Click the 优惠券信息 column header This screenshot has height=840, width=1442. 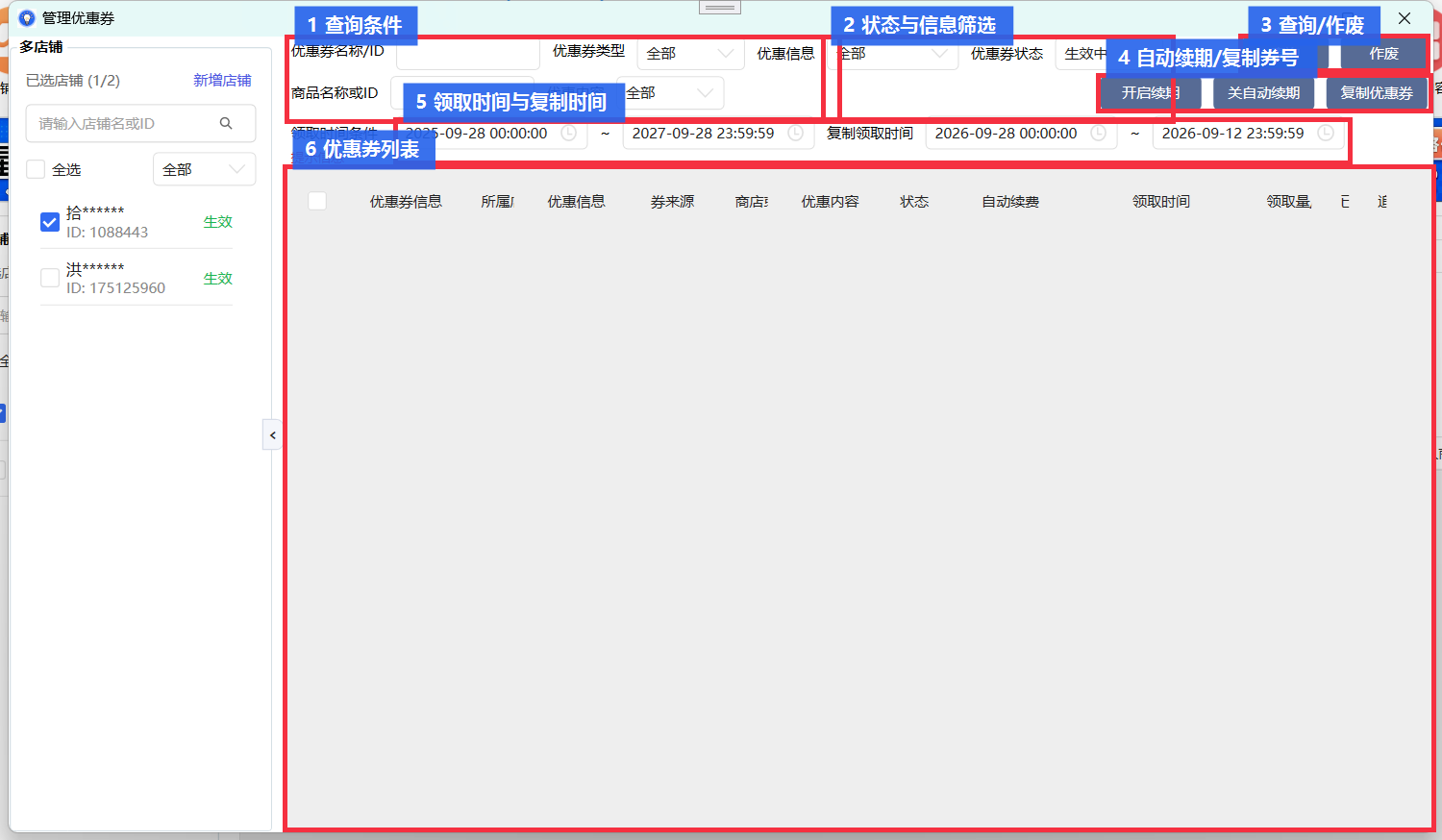[406, 202]
